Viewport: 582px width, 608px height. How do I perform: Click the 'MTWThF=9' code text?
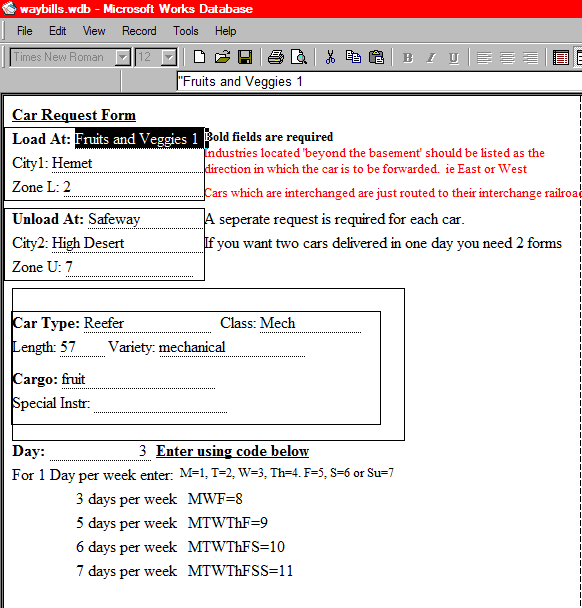[x=228, y=523]
